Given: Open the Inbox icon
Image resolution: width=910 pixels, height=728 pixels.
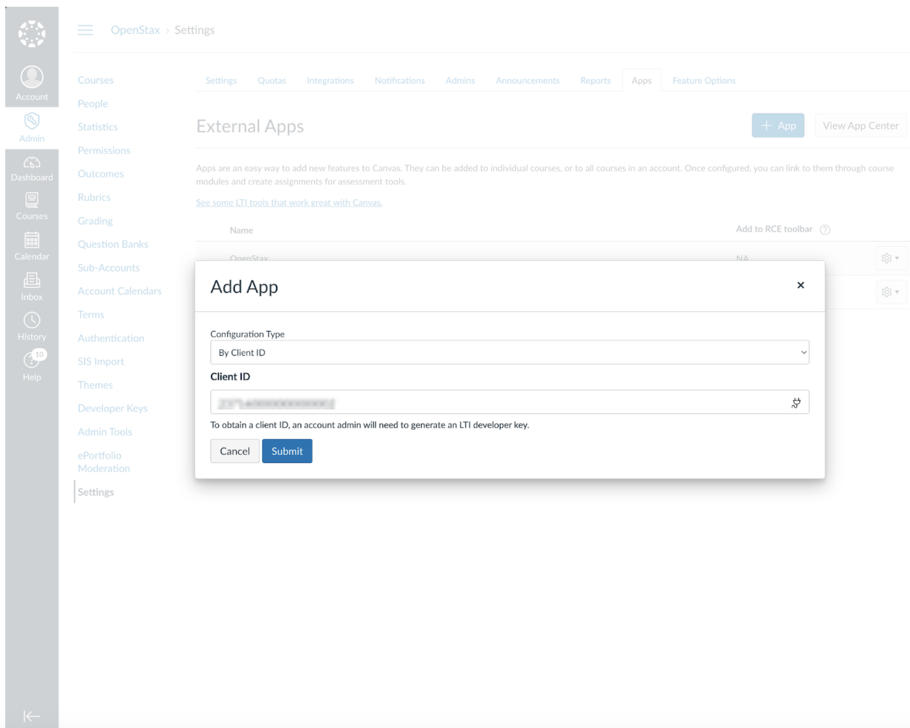Looking at the screenshot, I should click(x=31, y=285).
